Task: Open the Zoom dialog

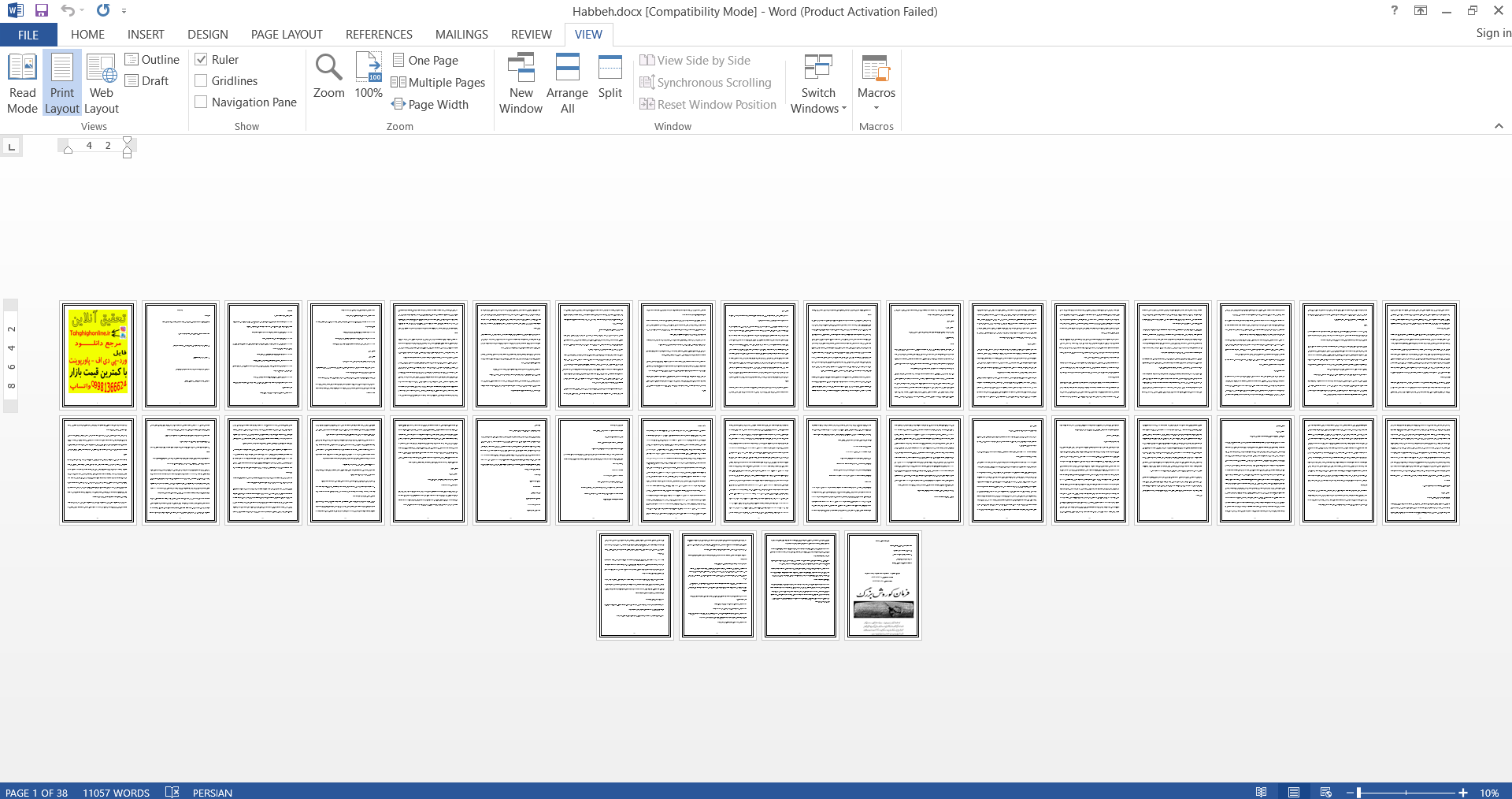Action: coord(328,76)
